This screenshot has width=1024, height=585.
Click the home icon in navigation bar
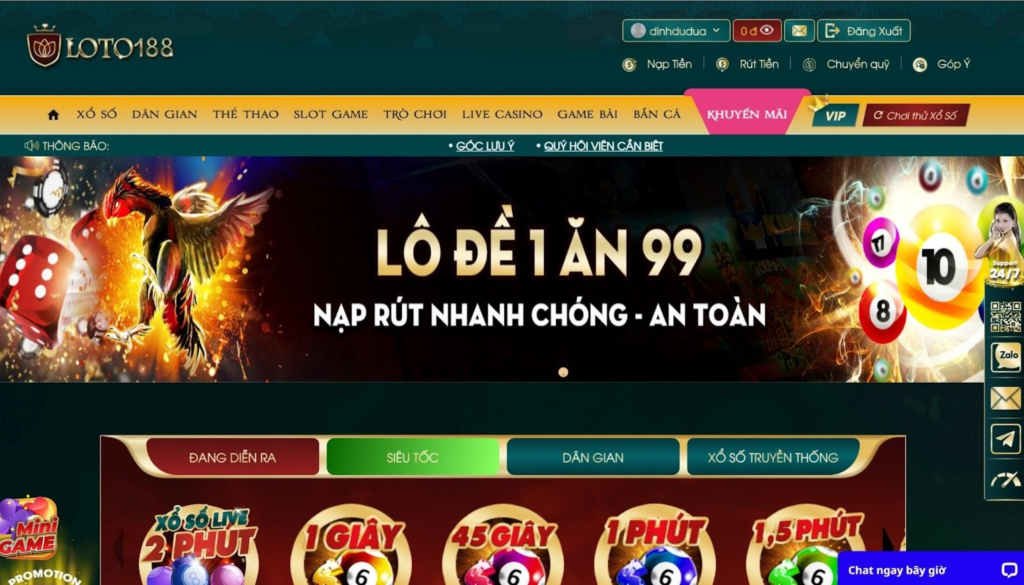(x=54, y=115)
